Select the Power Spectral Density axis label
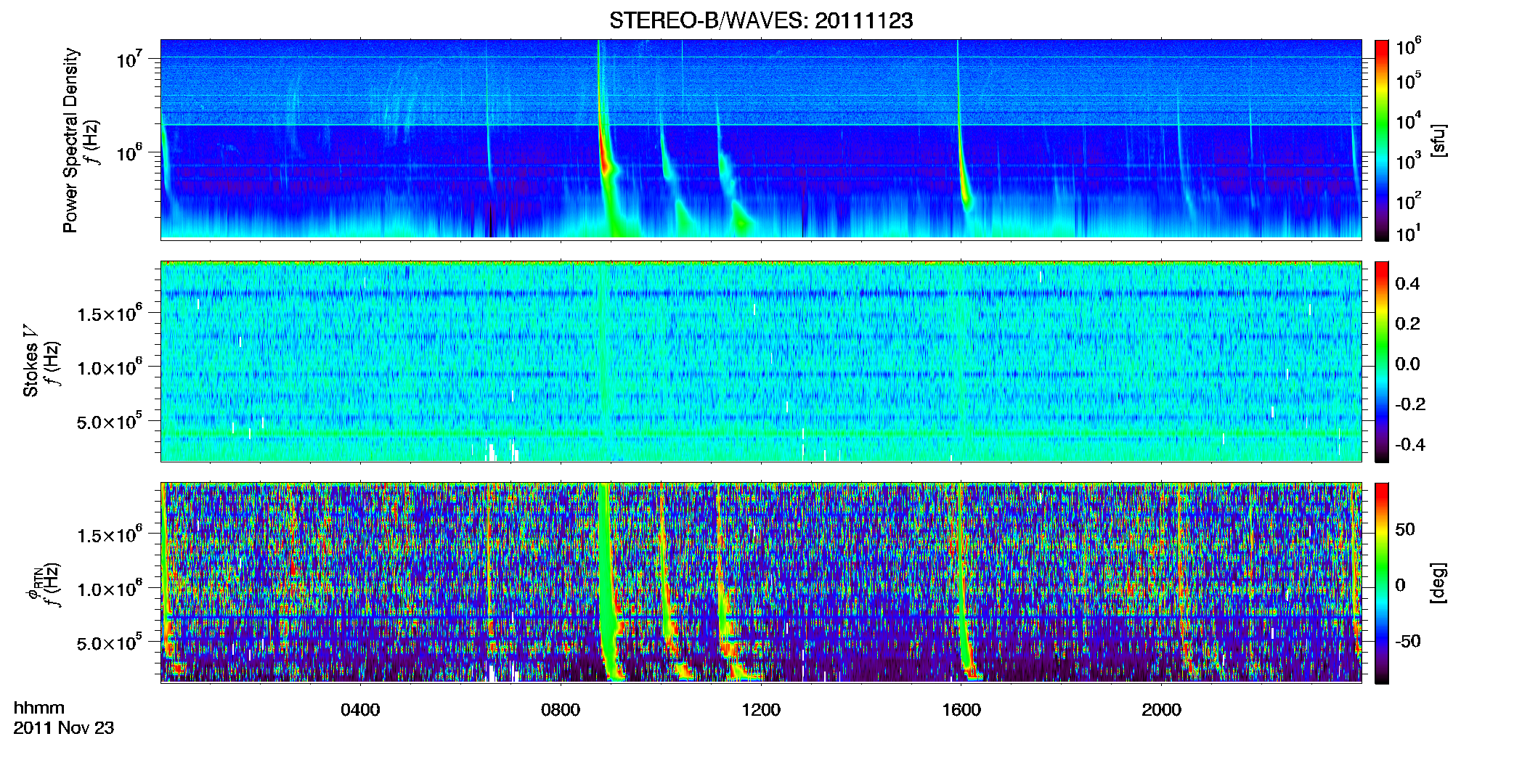Image resolution: width=1522 pixels, height=784 pixels. 70,140
